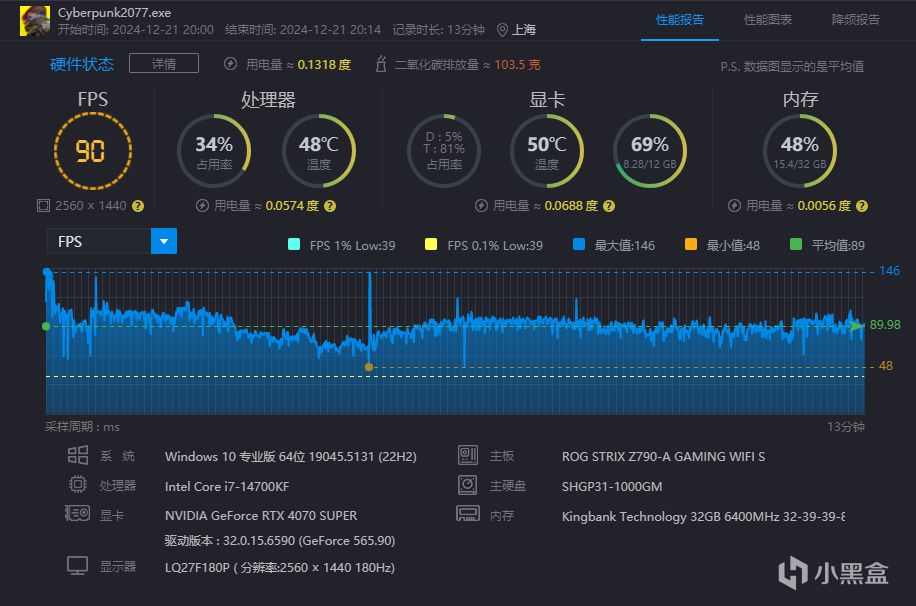Click the CPU chip icon beside 处理器 row

pos(78,484)
